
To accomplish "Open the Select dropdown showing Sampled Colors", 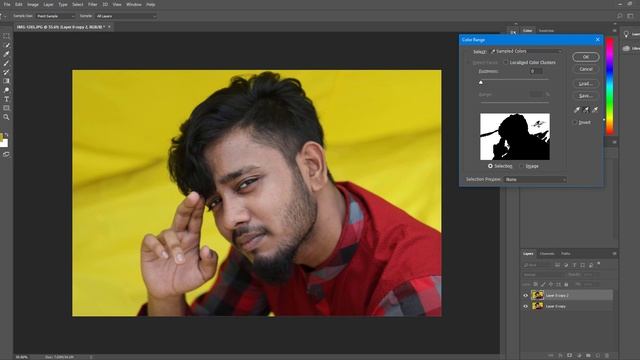I will [526, 51].
